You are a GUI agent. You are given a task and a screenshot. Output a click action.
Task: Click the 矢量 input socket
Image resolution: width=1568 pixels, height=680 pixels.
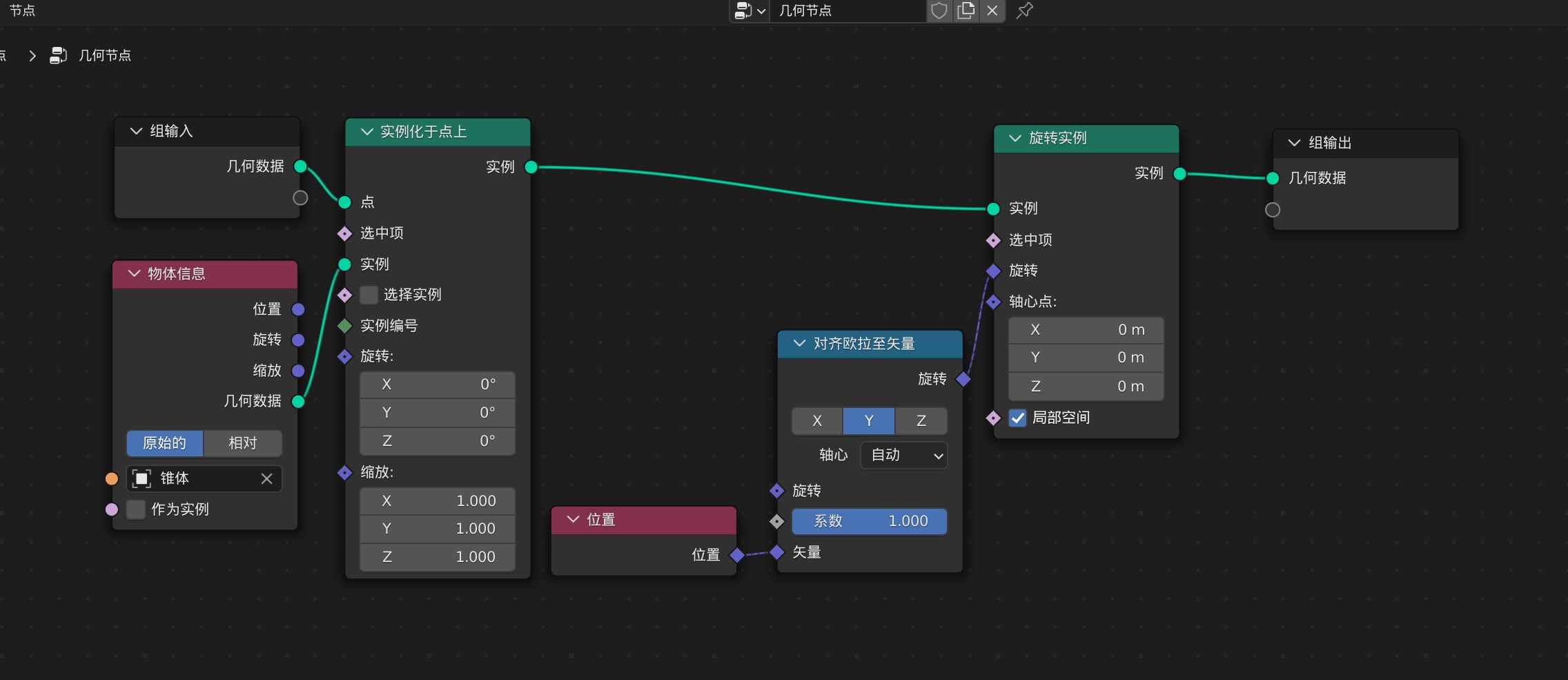777,552
